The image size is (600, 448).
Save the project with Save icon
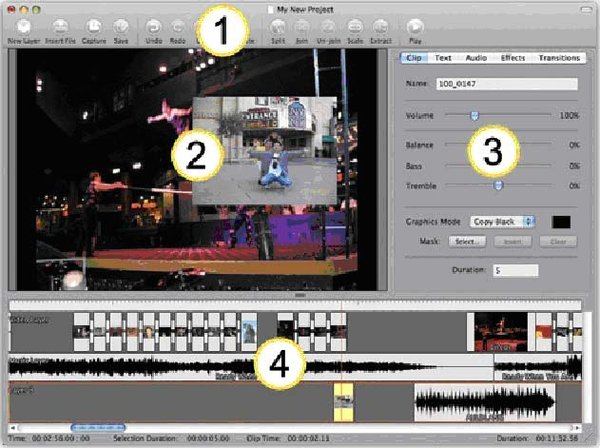pyautogui.click(x=120, y=27)
